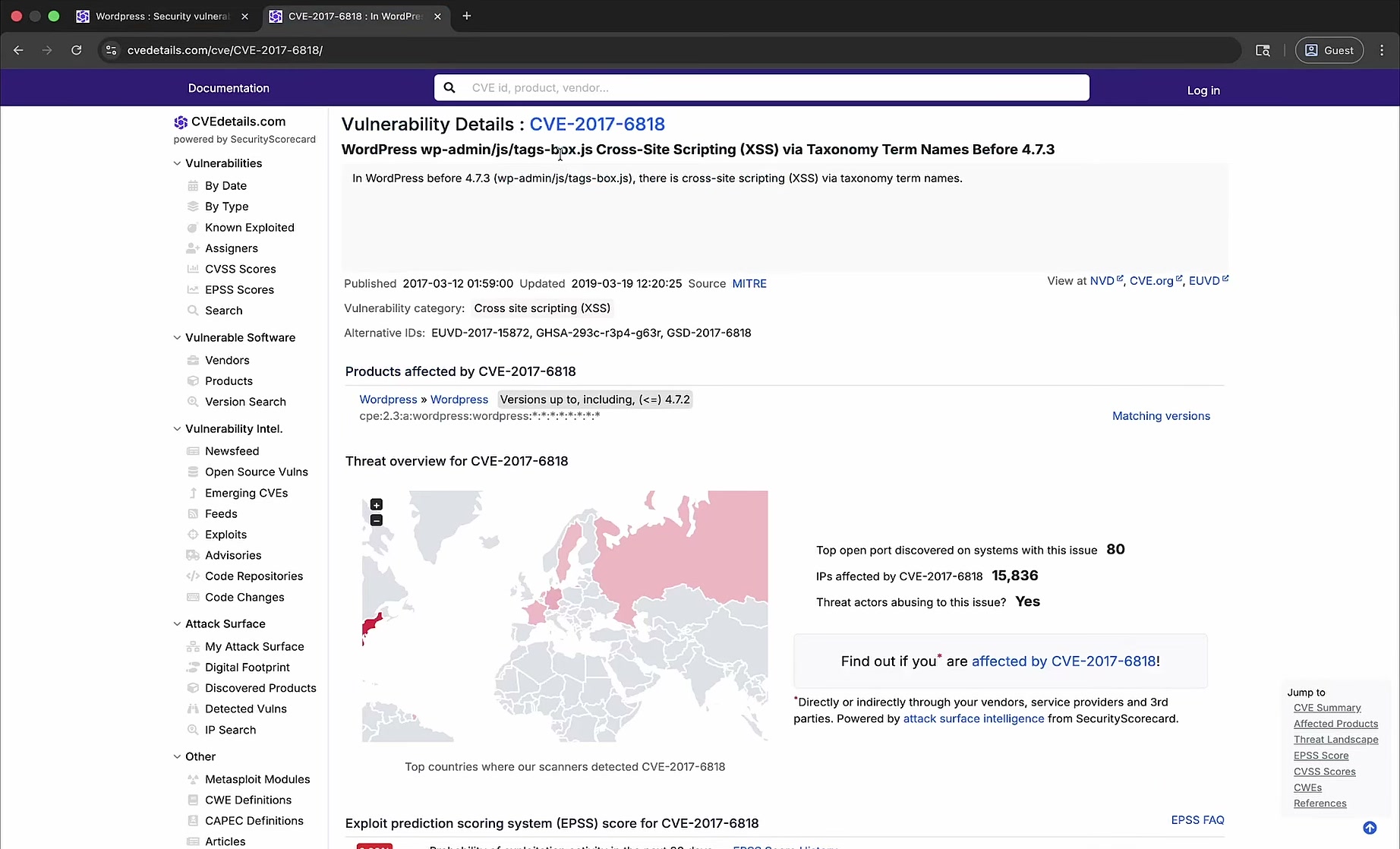Collapse the Vulnerability Intel. section
The image size is (1400, 849).
(177, 429)
